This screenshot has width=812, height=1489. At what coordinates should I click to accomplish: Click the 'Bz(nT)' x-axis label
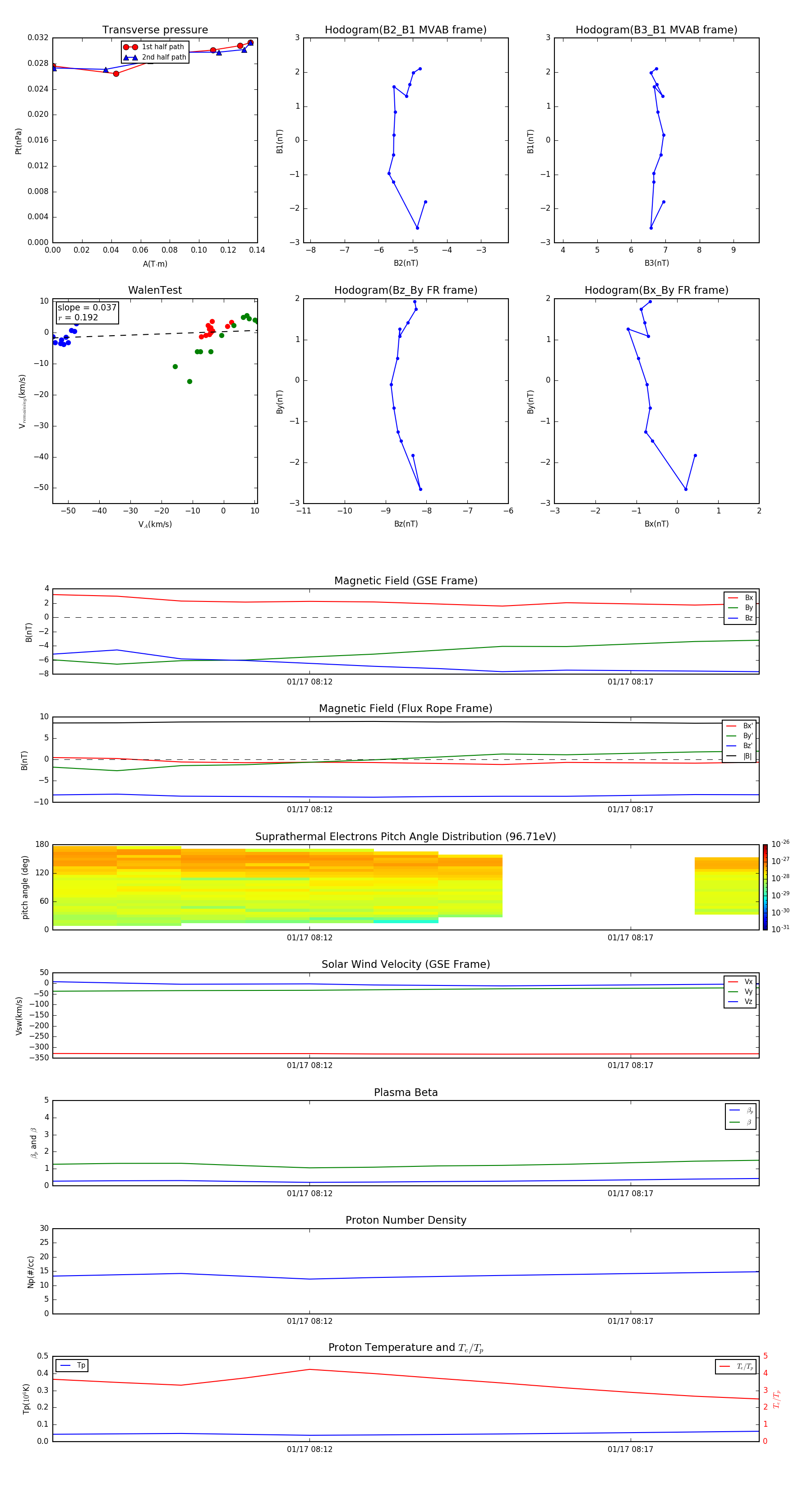point(406,524)
